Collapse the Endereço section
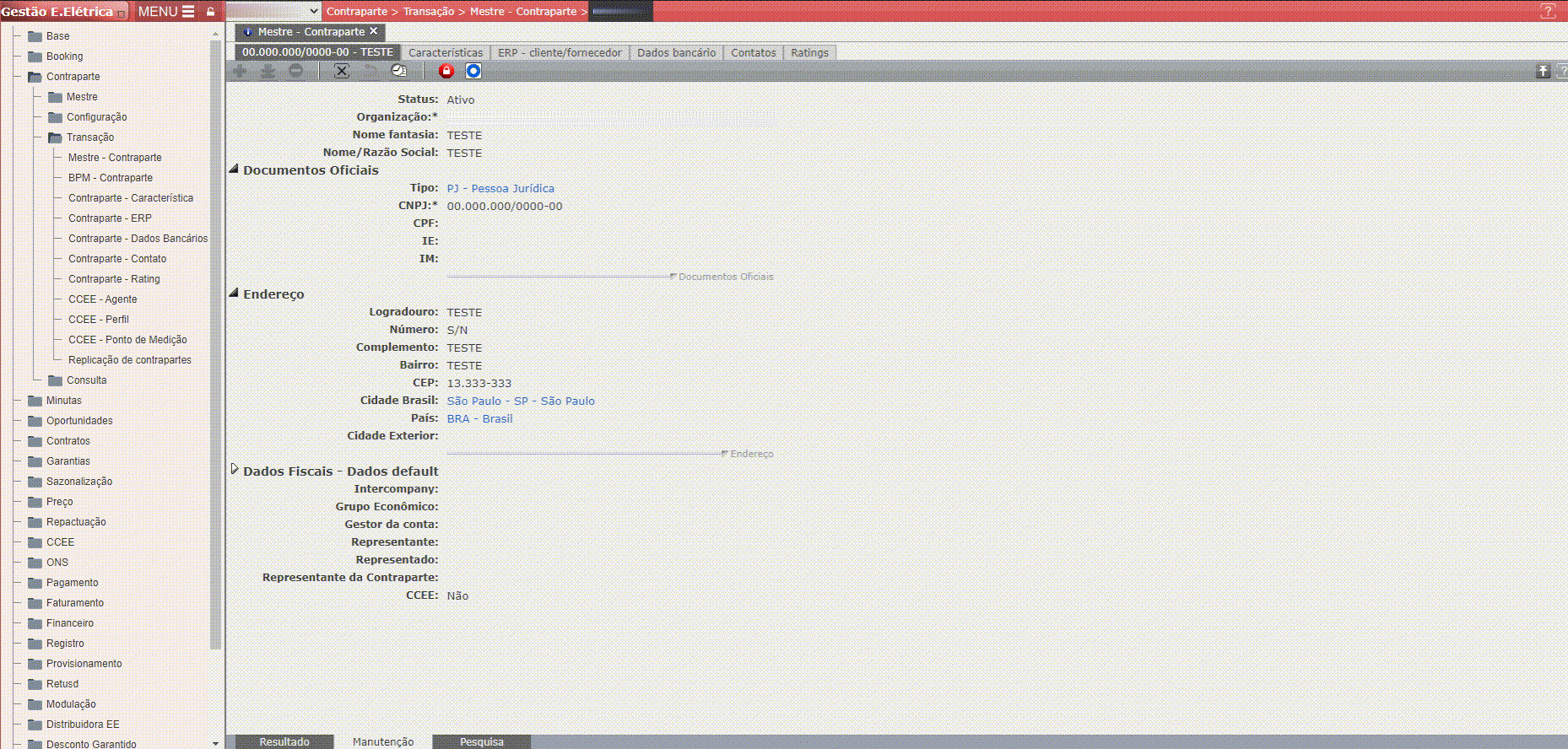Screen dimensions: 1568x749 point(234,294)
